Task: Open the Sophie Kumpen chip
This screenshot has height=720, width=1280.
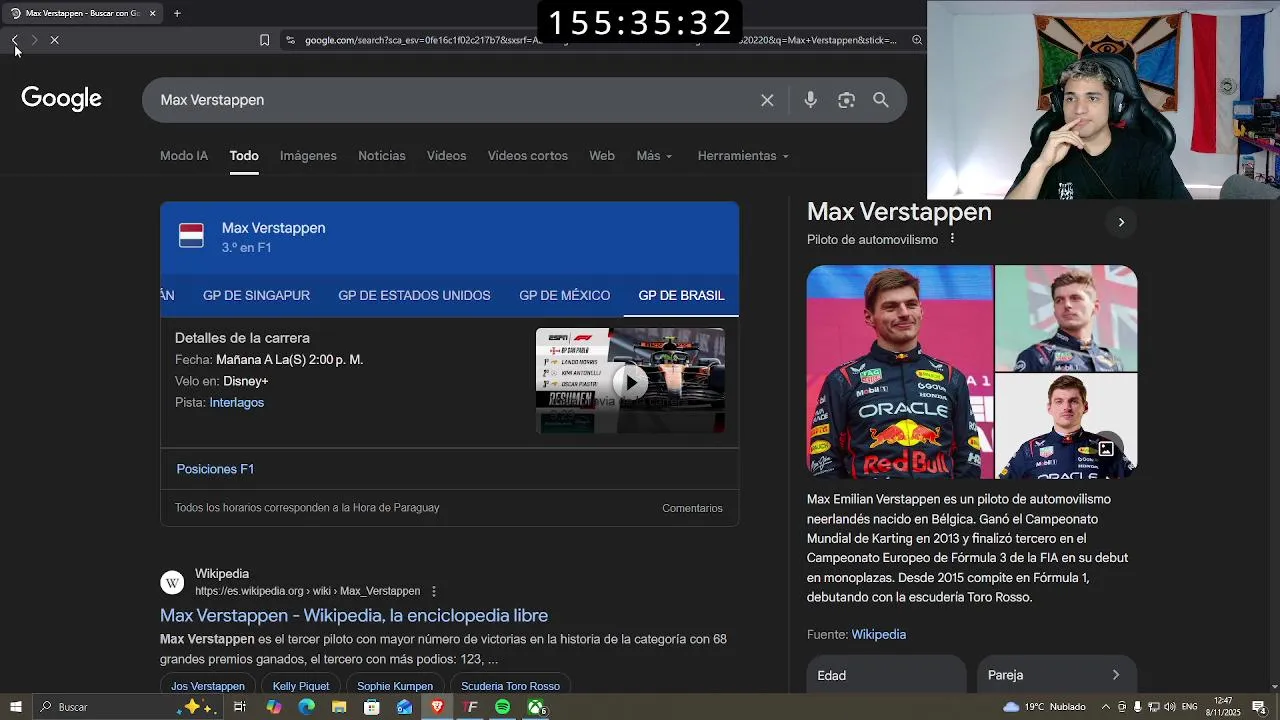Action: (x=395, y=686)
